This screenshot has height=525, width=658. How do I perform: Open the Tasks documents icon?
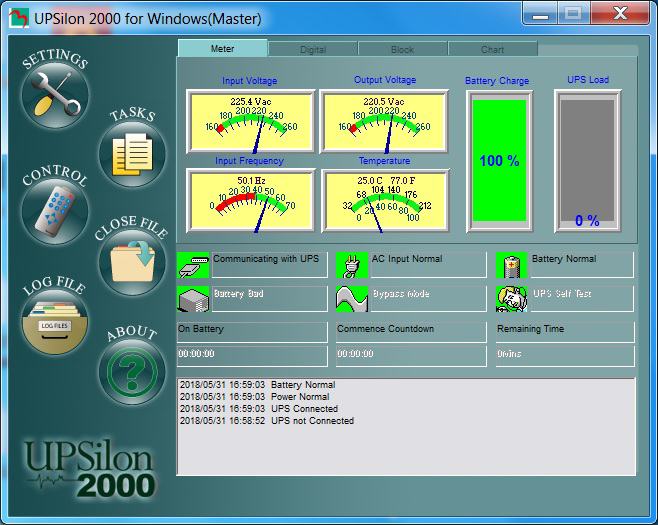point(132,154)
